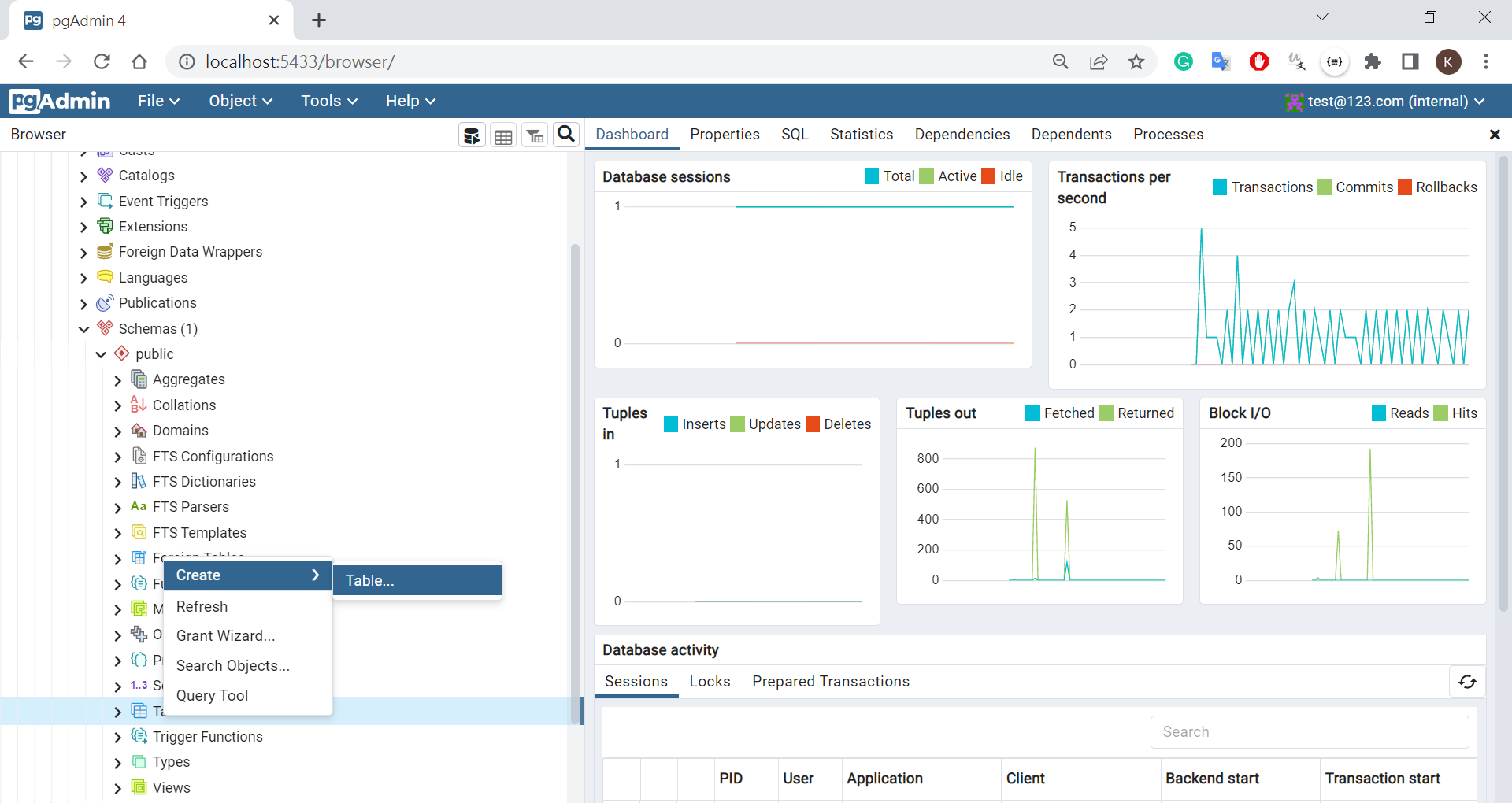Expand the Views tree node
Image resolution: width=1512 pixels, height=803 pixels.
pyautogui.click(x=118, y=788)
